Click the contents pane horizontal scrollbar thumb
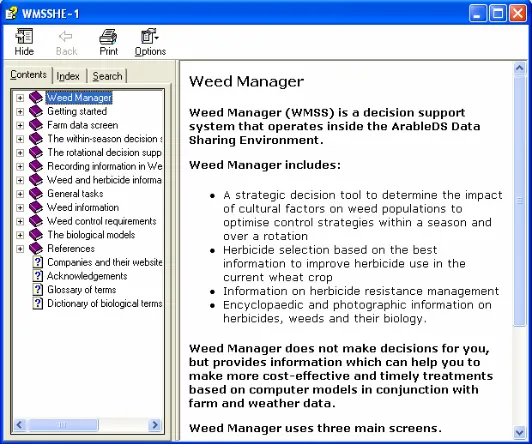The width and height of the screenshot is (532, 444). [62, 425]
